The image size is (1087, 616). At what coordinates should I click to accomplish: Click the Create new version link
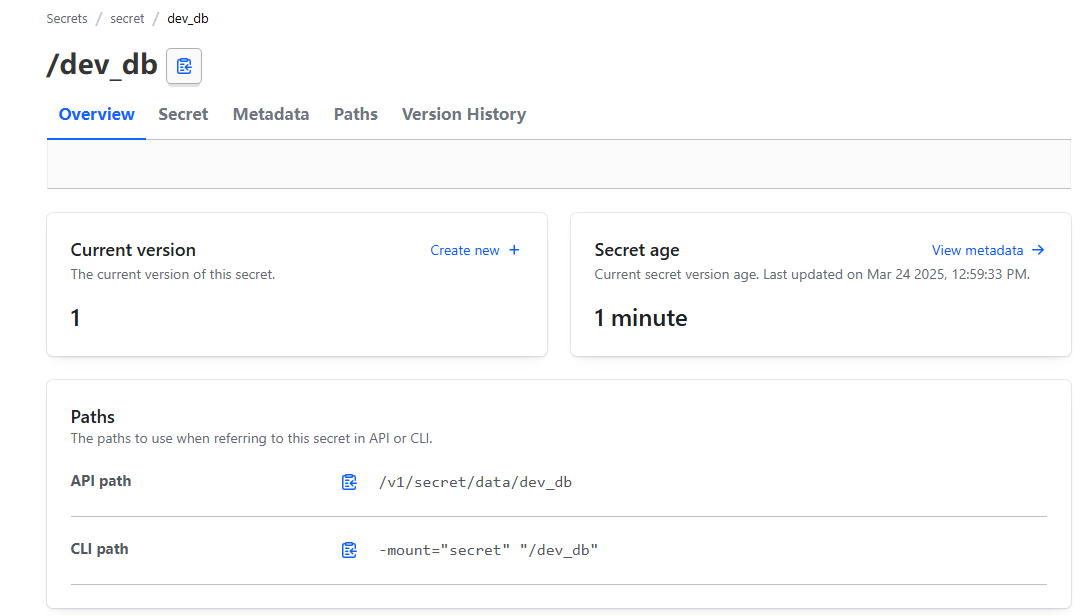(465, 250)
